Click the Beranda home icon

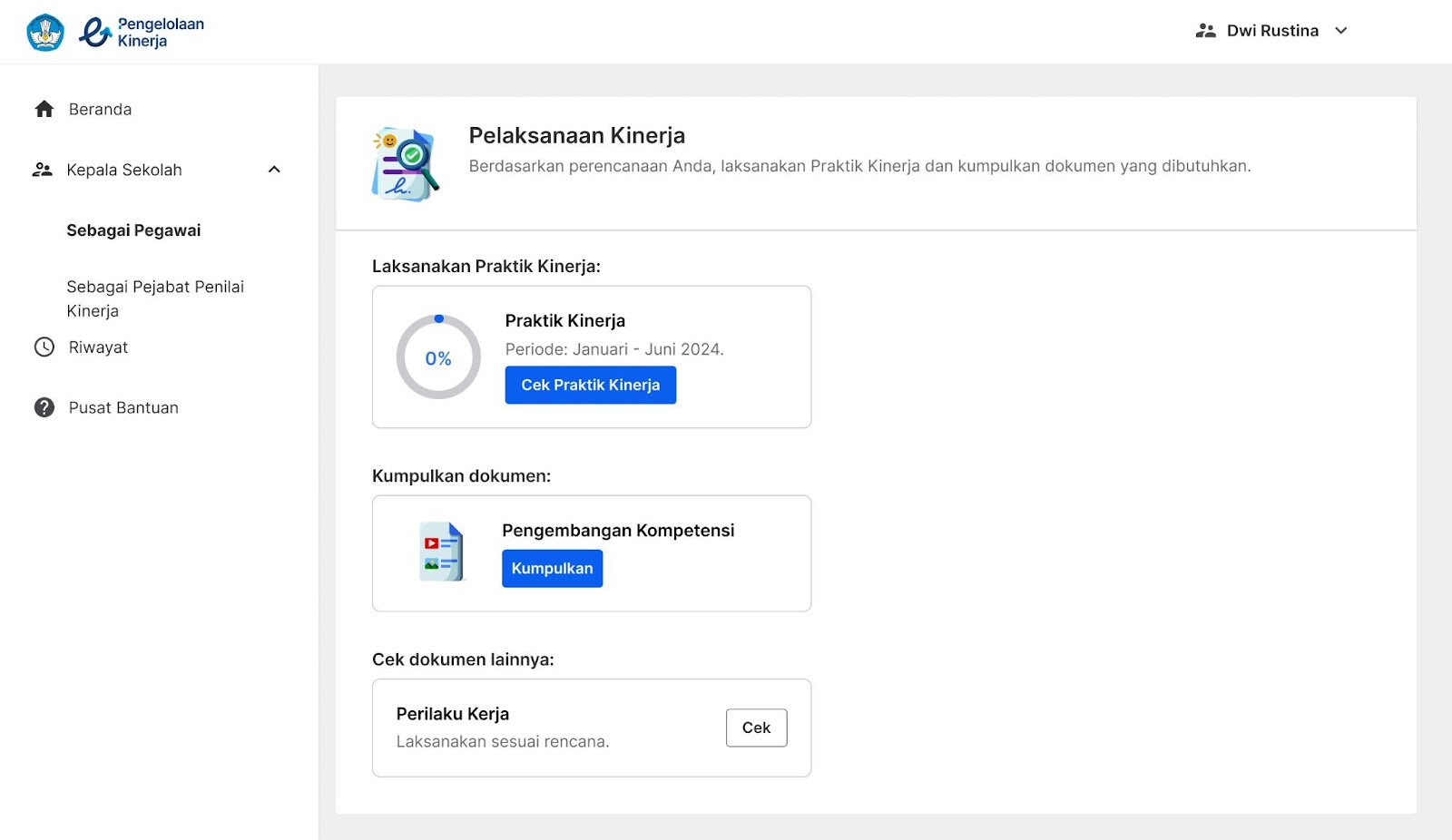44,110
